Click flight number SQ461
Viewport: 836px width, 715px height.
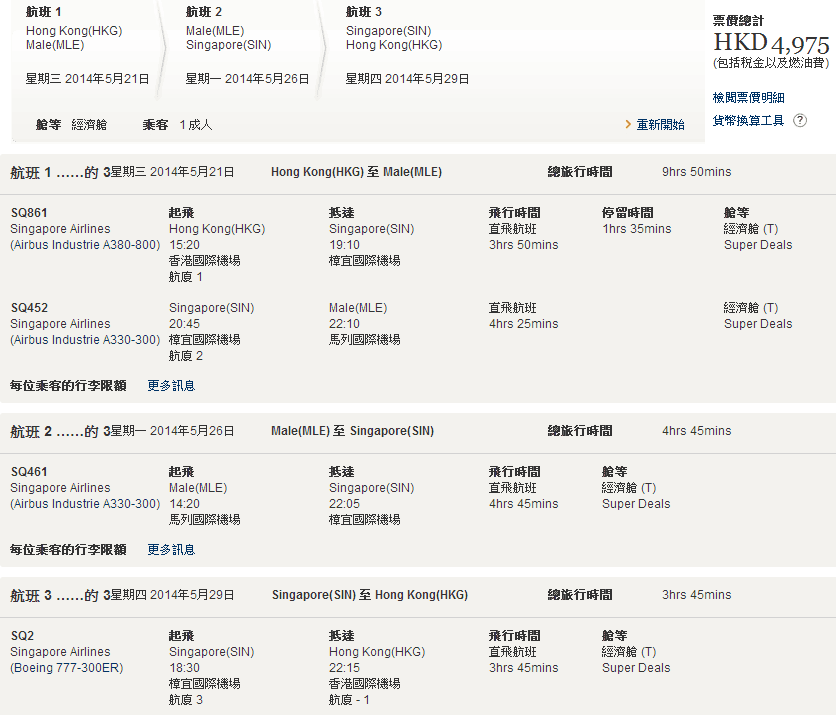[x=29, y=472]
